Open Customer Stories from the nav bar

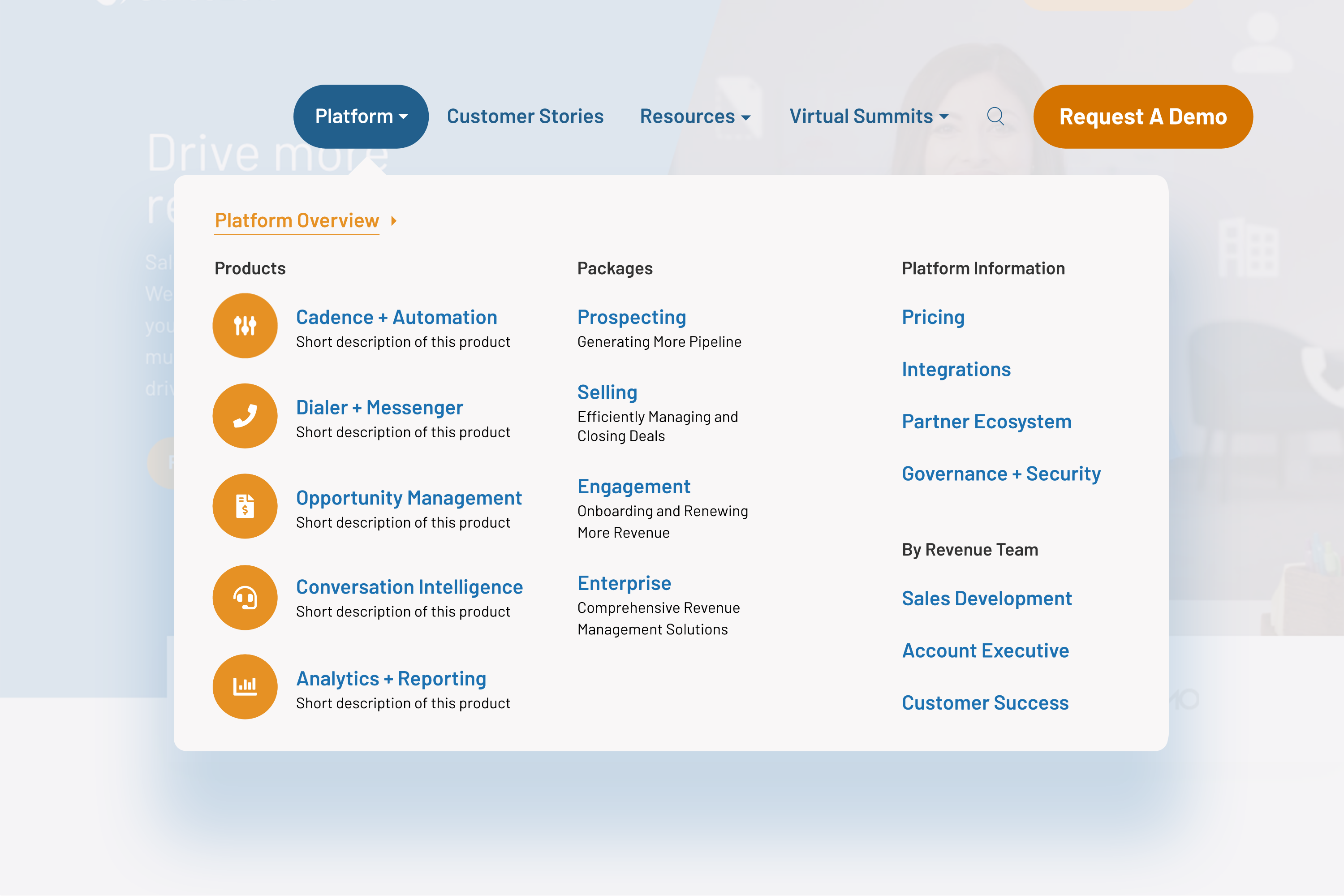[x=525, y=116]
